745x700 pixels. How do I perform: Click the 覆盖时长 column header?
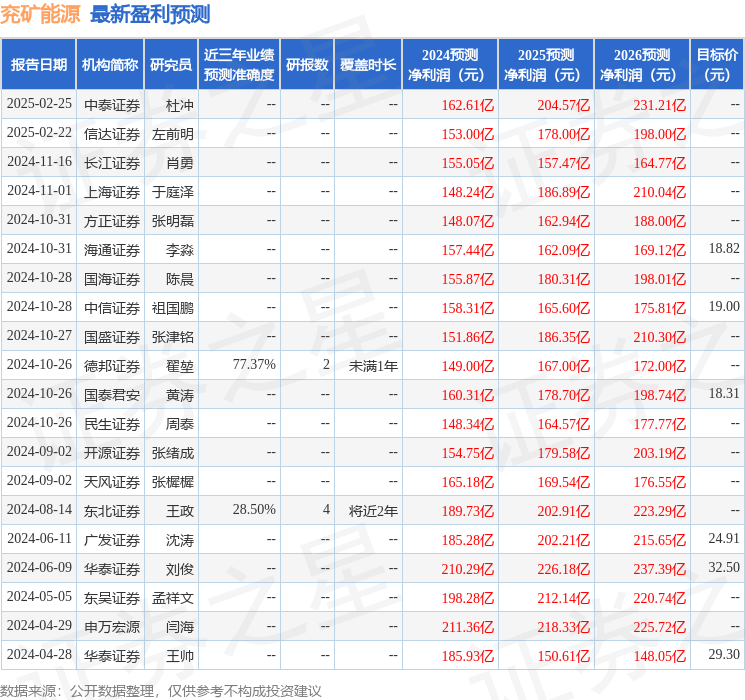click(368, 65)
